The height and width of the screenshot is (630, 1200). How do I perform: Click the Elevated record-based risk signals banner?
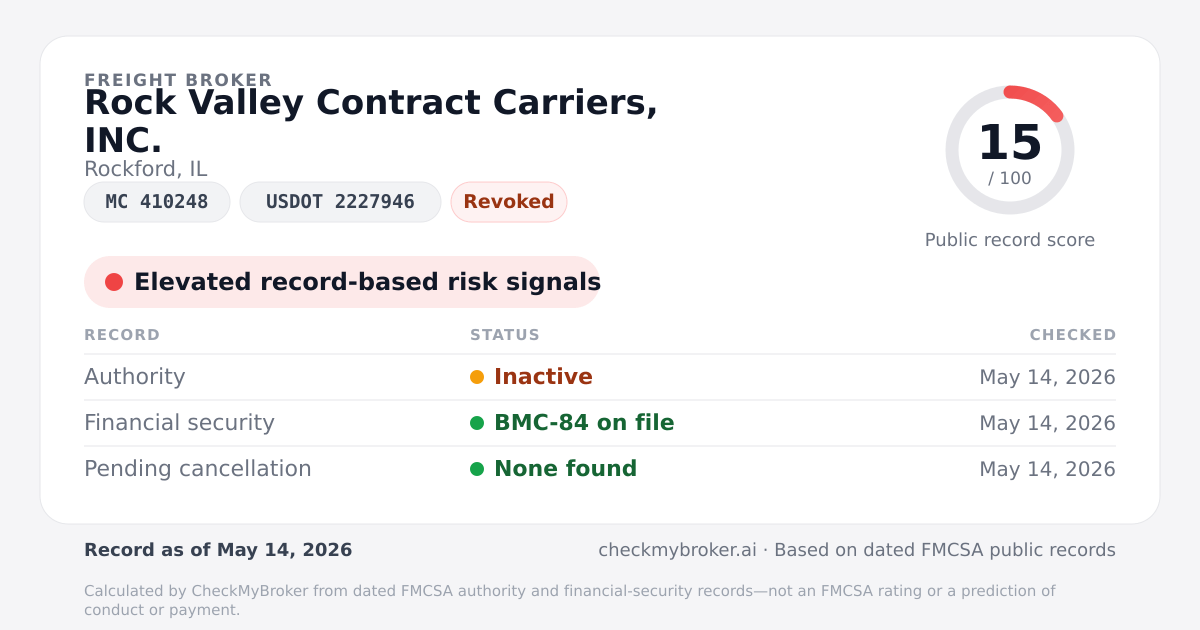[342, 282]
